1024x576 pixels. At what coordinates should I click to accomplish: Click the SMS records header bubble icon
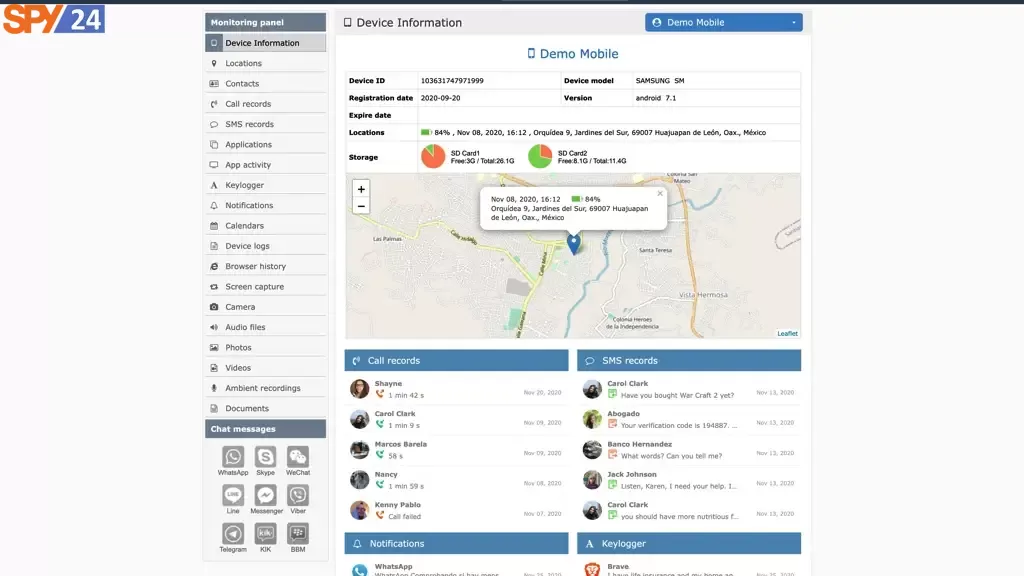[590, 360]
